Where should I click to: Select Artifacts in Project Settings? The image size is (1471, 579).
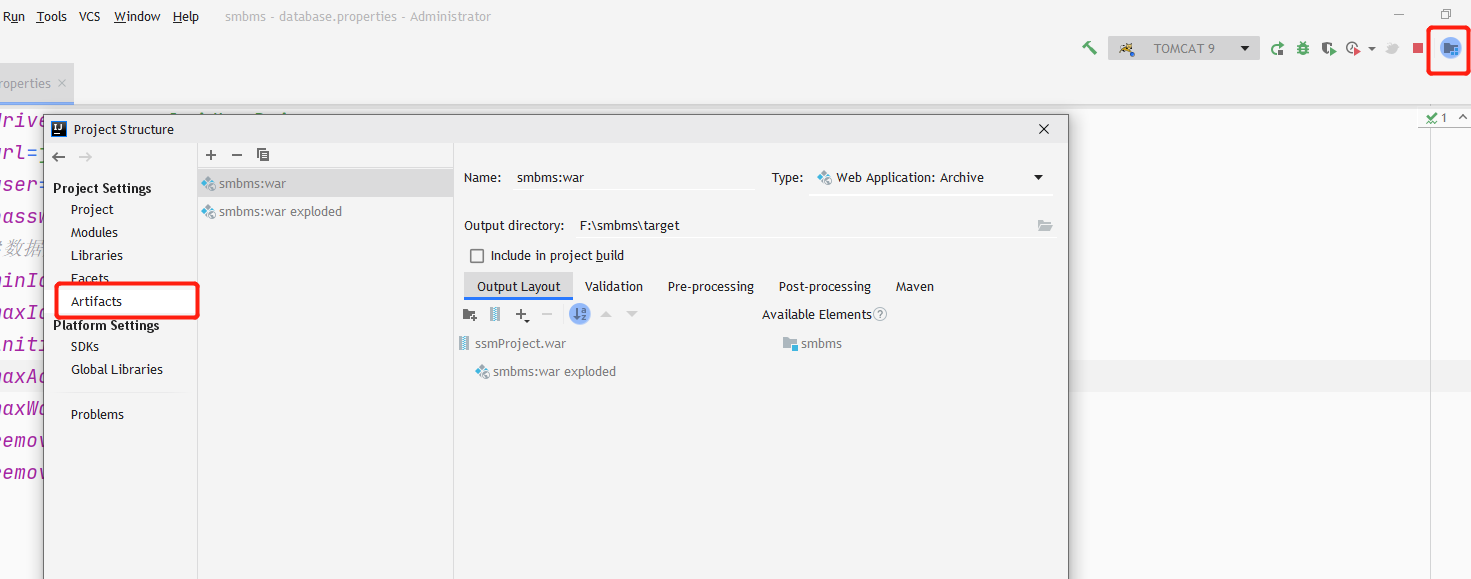tap(96, 301)
